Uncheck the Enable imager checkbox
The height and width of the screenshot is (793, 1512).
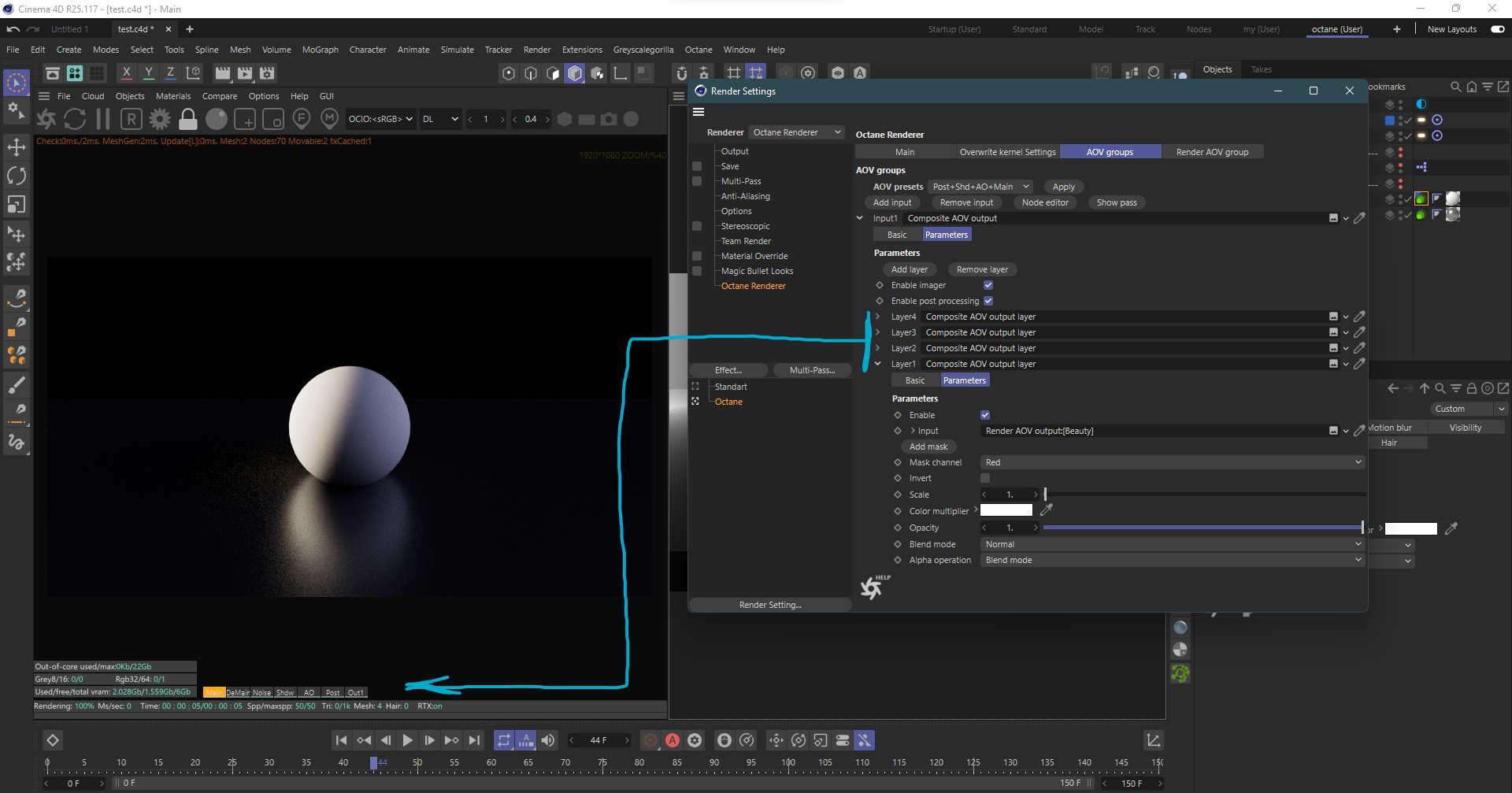[988, 285]
